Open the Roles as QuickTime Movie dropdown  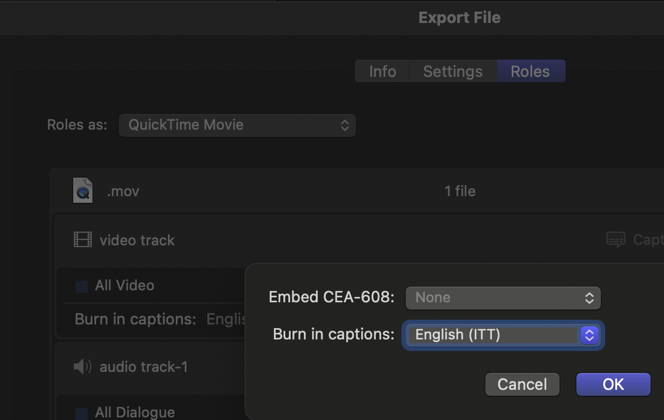point(237,125)
